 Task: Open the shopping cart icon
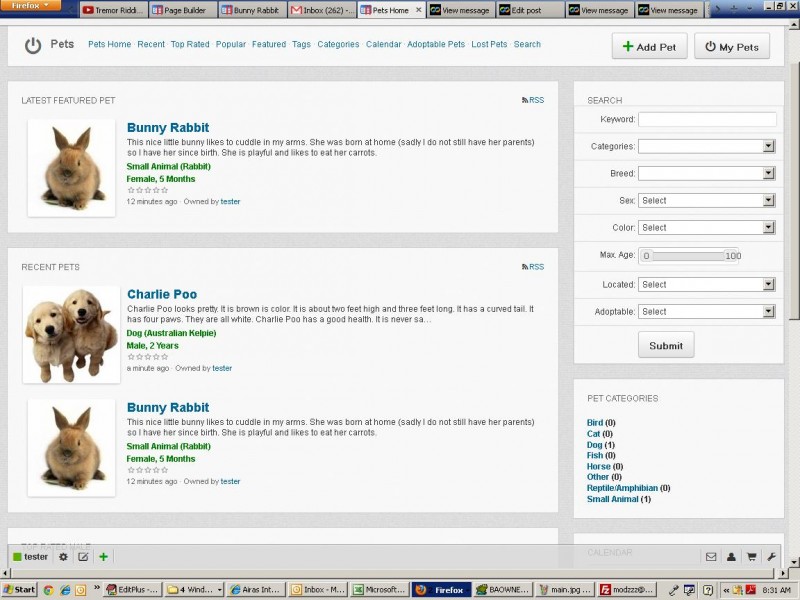tap(752, 557)
